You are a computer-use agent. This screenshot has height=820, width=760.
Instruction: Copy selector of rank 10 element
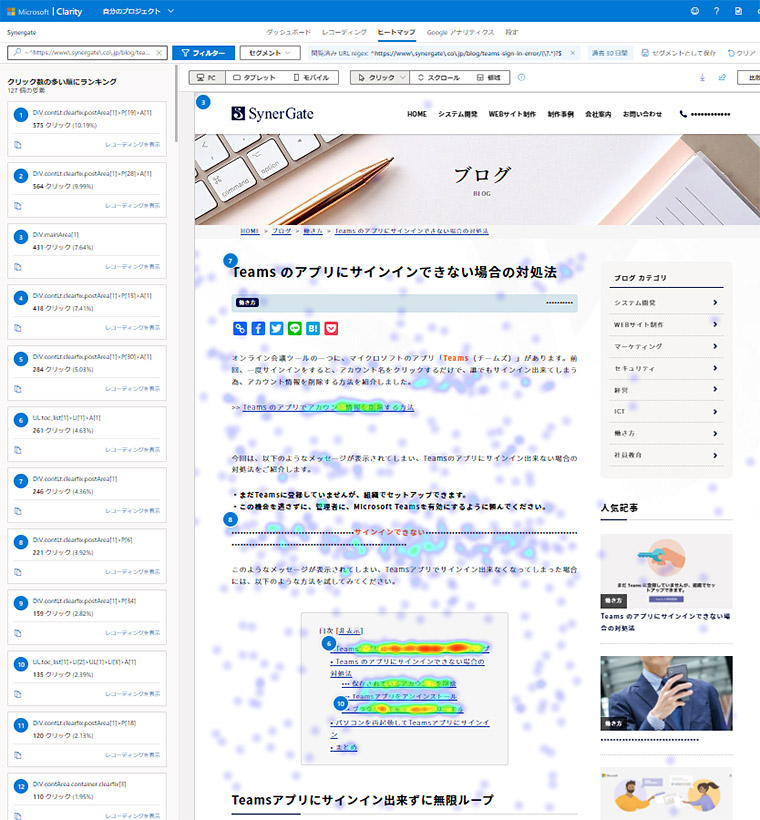click(18, 694)
